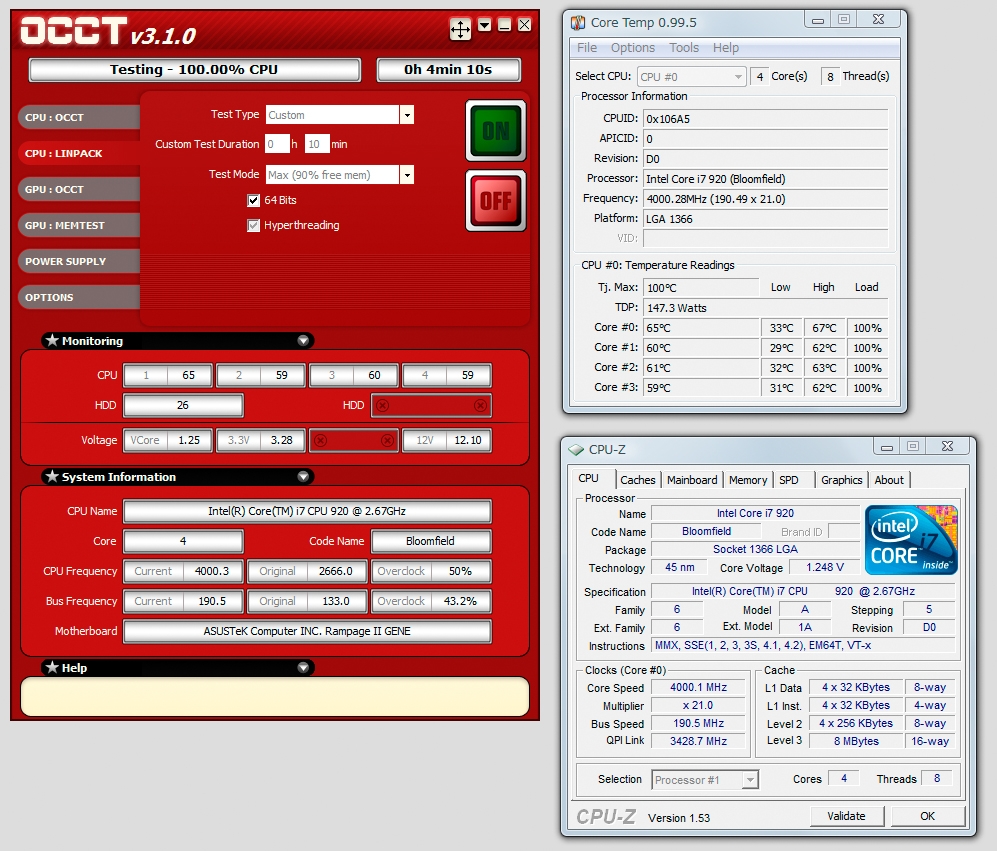The width and height of the screenshot is (997, 851).
Task: Open the Test Type dropdown
Action: pyautogui.click(x=407, y=115)
